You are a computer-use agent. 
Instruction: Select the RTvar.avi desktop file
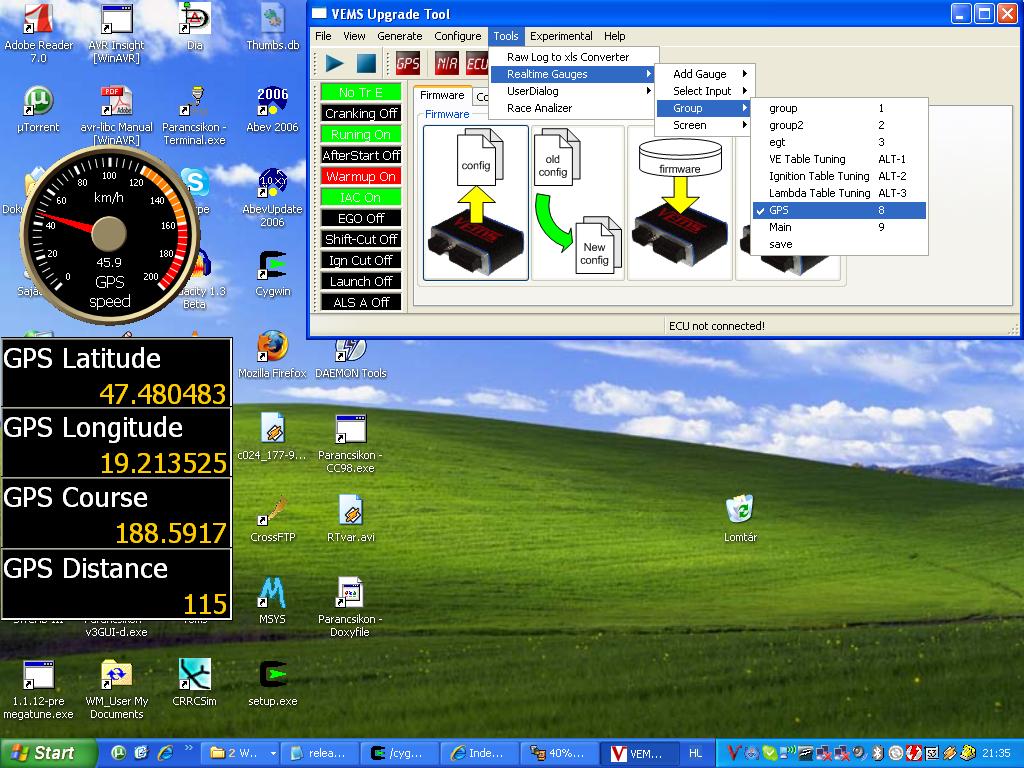coord(351,519)
